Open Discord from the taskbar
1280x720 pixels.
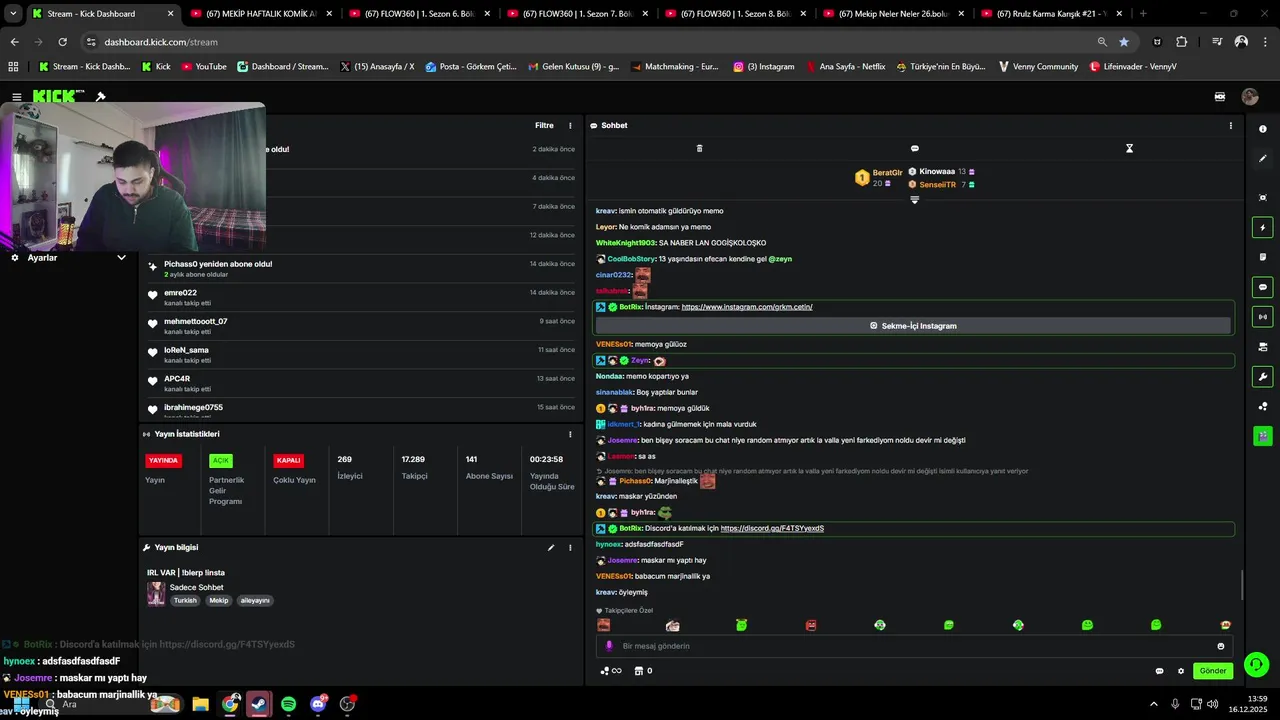click(x=318, y=704)
